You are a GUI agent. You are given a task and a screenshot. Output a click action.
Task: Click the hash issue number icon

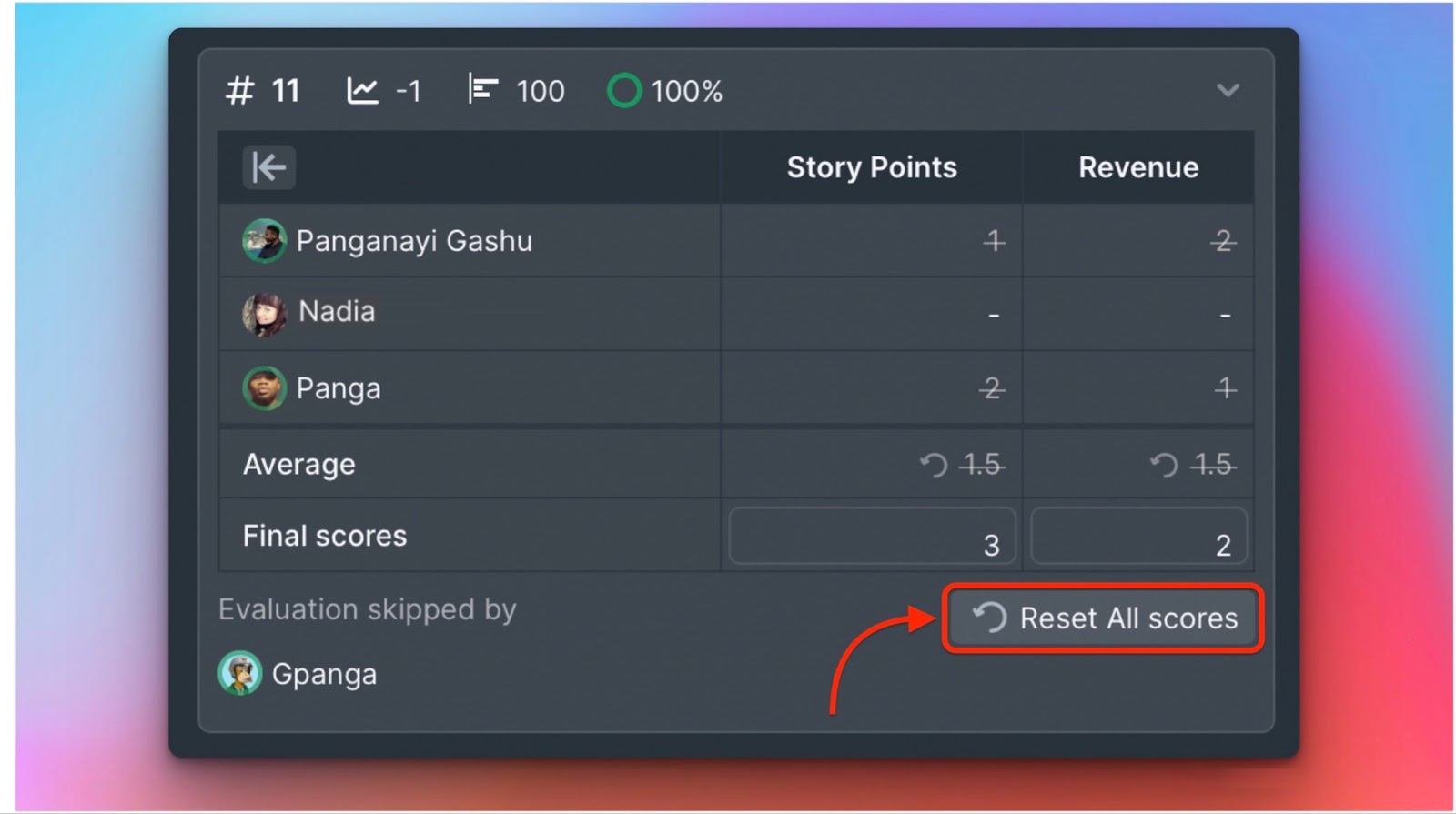coord(240,91)
